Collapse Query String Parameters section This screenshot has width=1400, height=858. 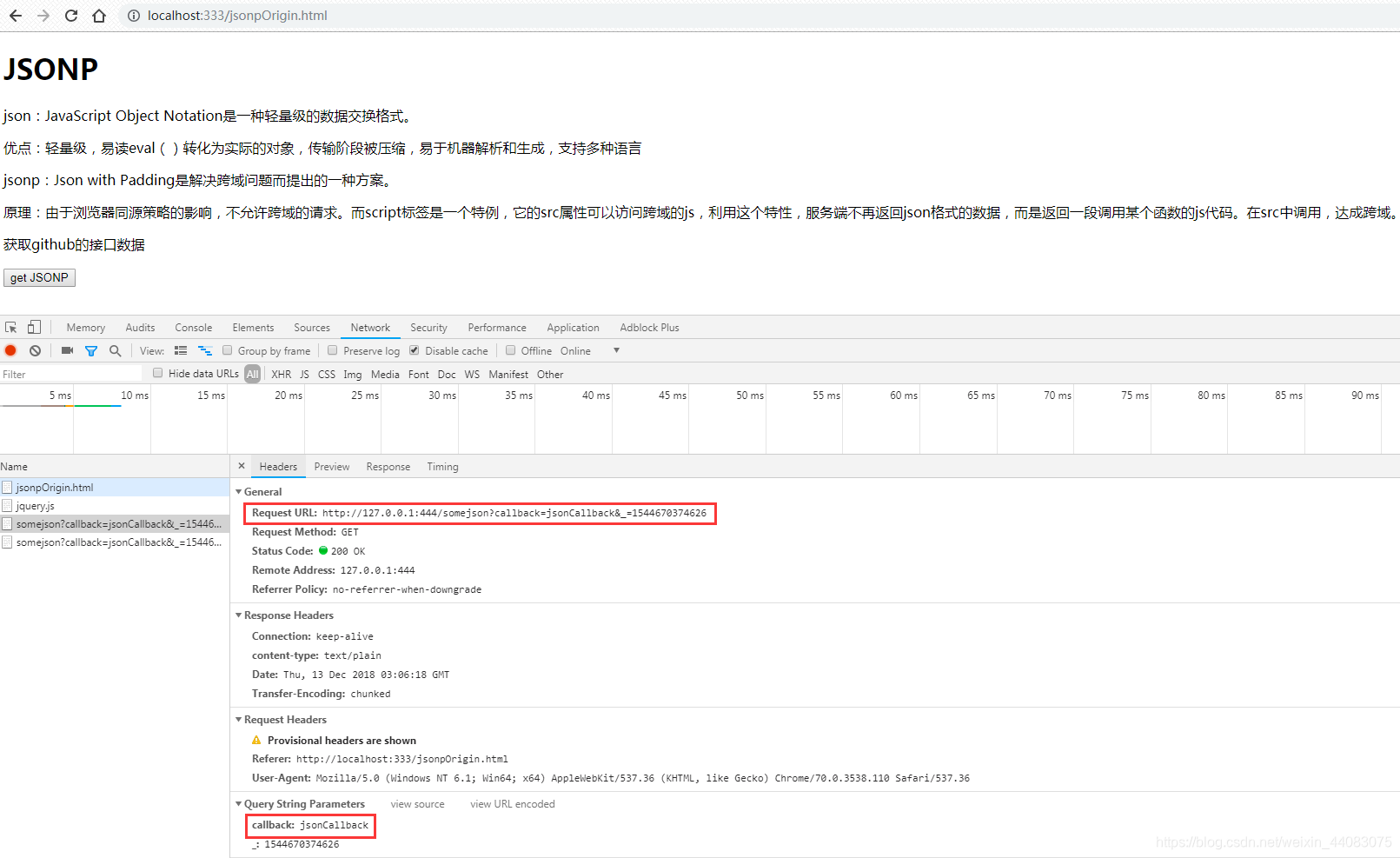pos(239,804)
